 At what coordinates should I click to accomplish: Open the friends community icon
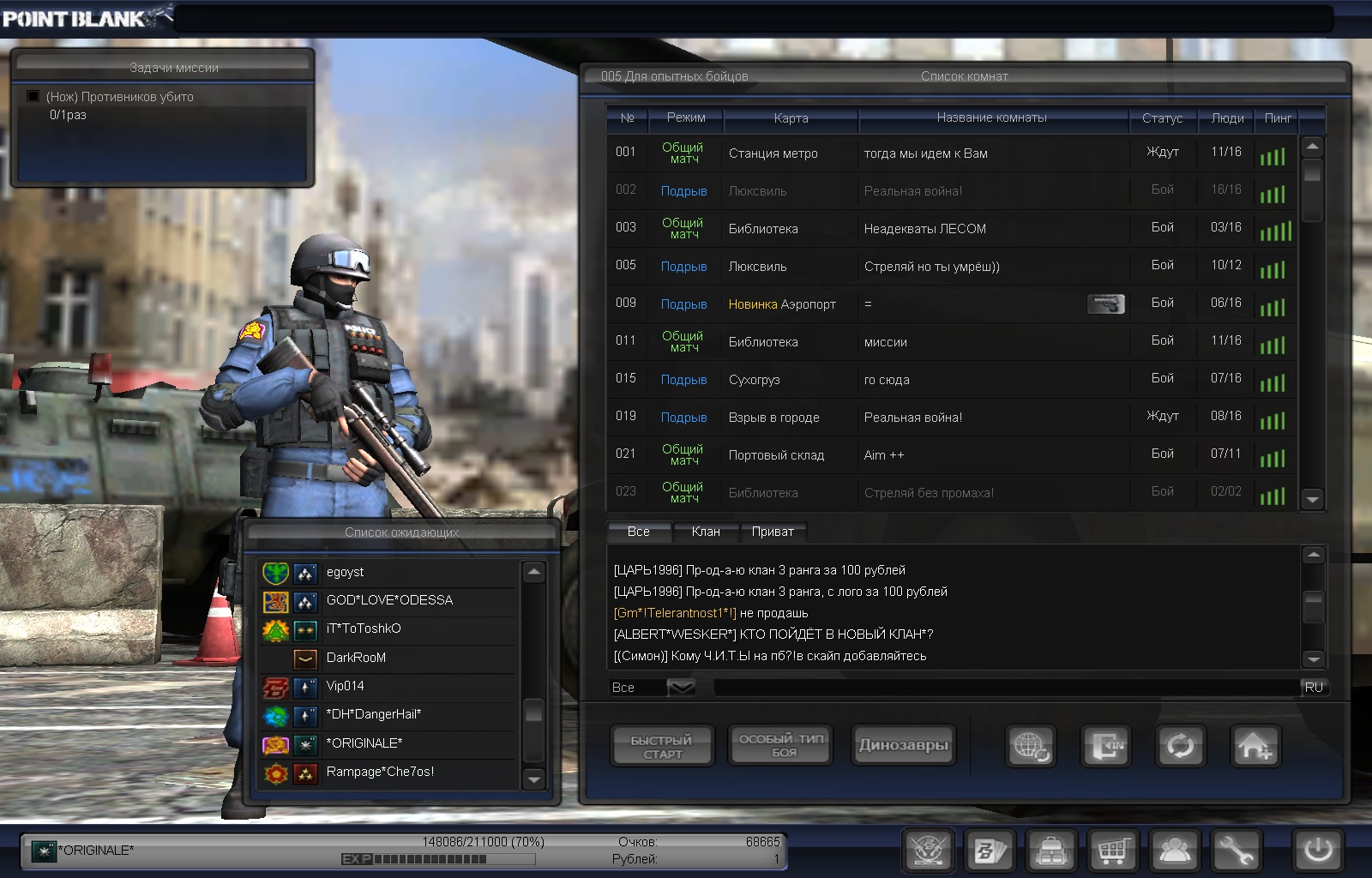click(x=1174, y=851)
